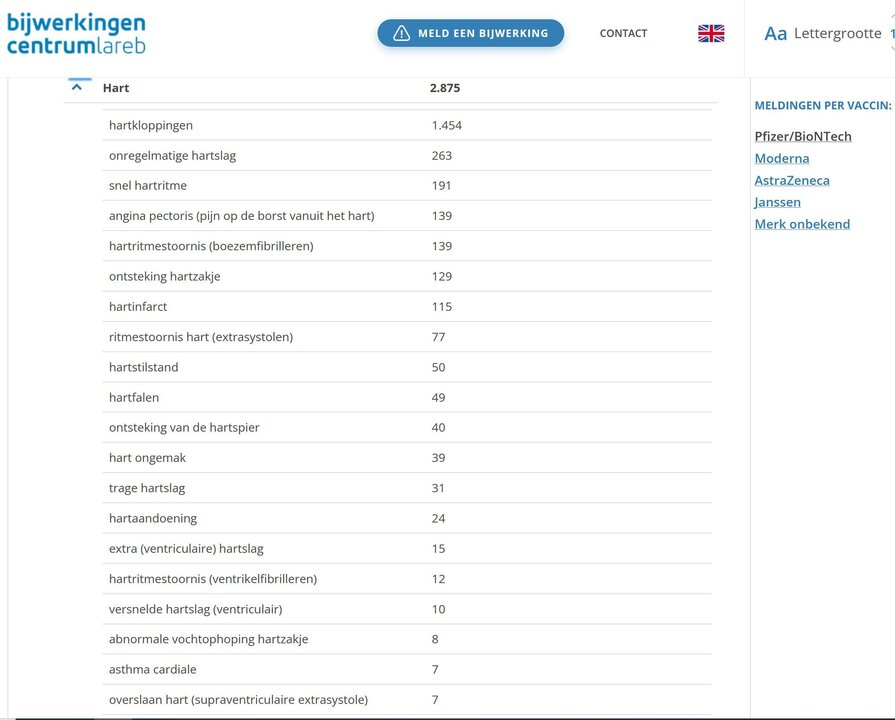Open the Pfizer/BioNTech reports link
This screenshot has width=895, height=720.
(803, 136)
